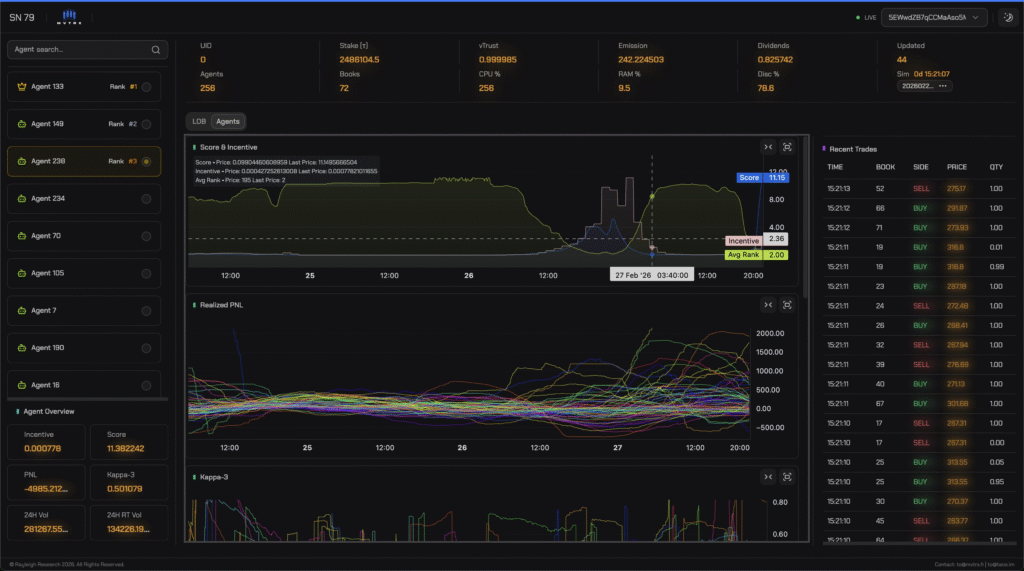Click the crown icon beside Agent 133
This screenshot has height=571, width=1024.
click(21, 87)
